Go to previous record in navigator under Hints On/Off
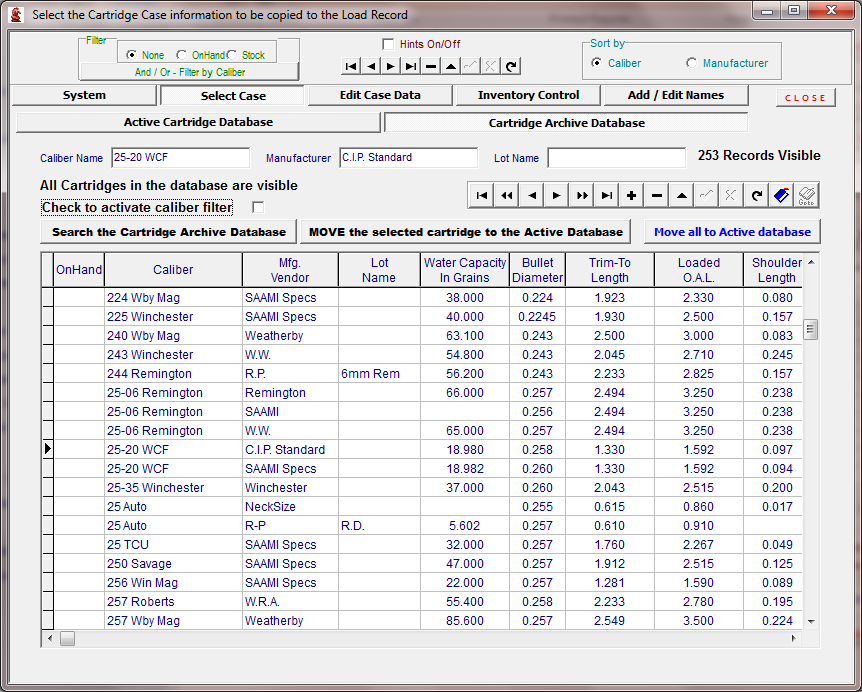 click(371, 67)
